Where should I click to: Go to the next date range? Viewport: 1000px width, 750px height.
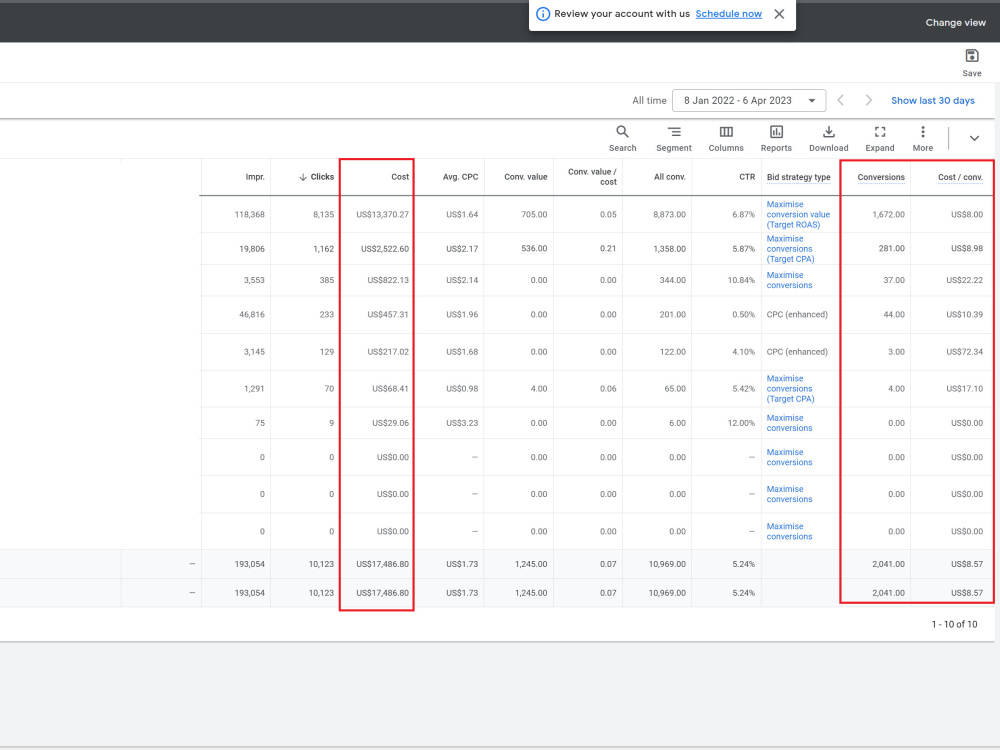tap(868, 101)
